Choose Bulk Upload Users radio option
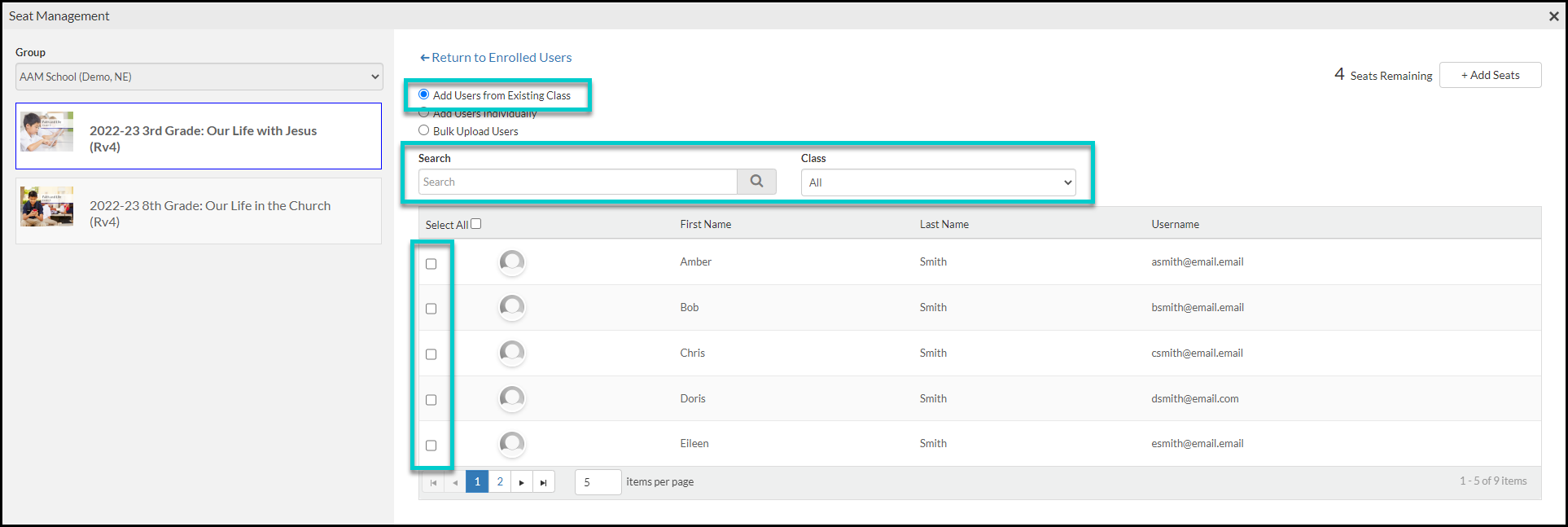Screen dimensions: 1568x527 (x=424, y=130)
